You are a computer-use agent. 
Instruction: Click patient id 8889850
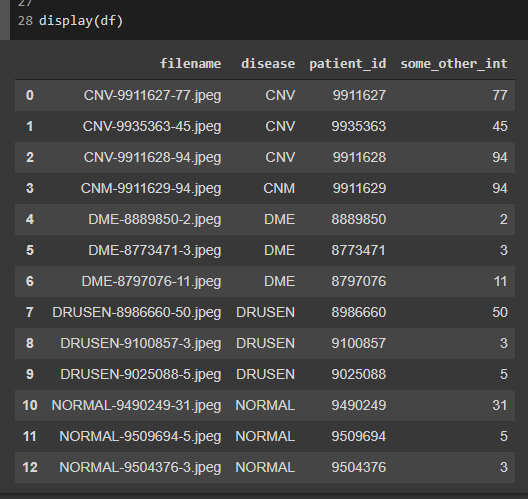point(359,219)
